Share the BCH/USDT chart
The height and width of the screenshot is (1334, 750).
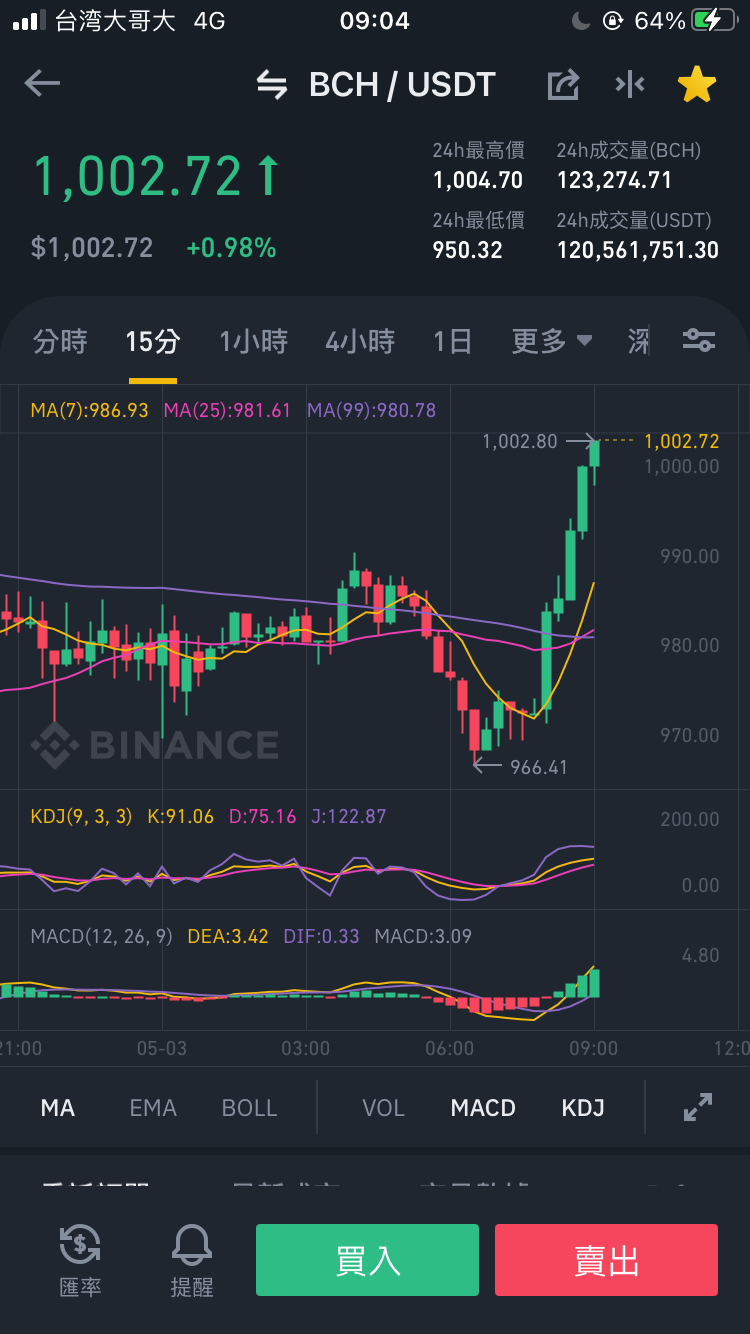[563, 85]
